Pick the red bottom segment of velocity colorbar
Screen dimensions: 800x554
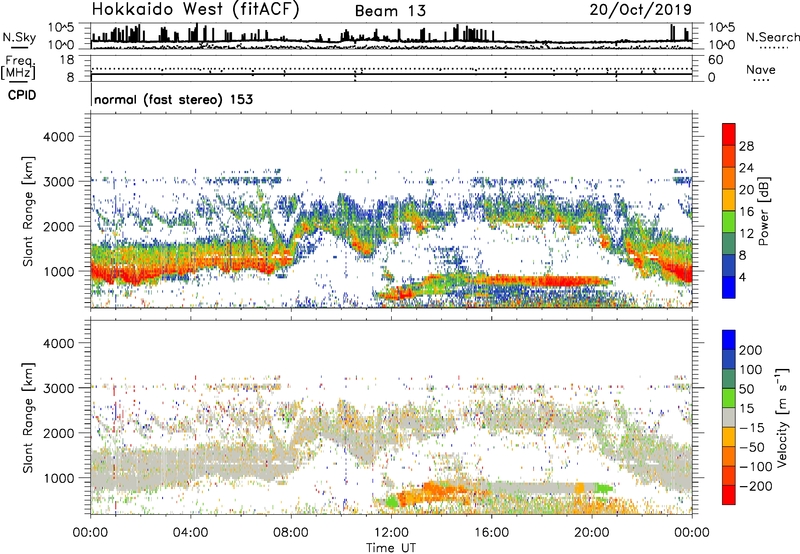(729, 495)
